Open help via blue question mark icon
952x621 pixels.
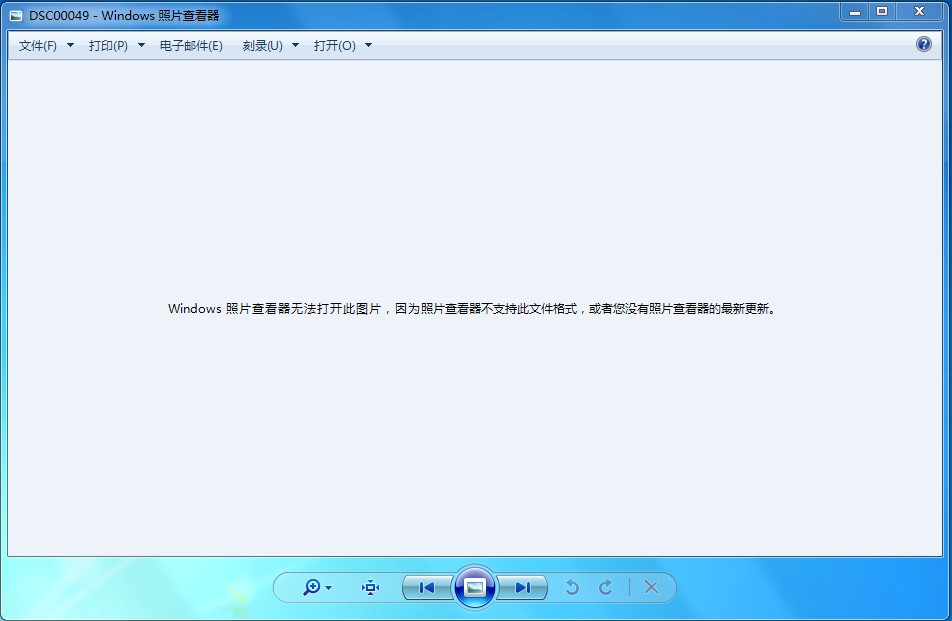tap(924, 44)
